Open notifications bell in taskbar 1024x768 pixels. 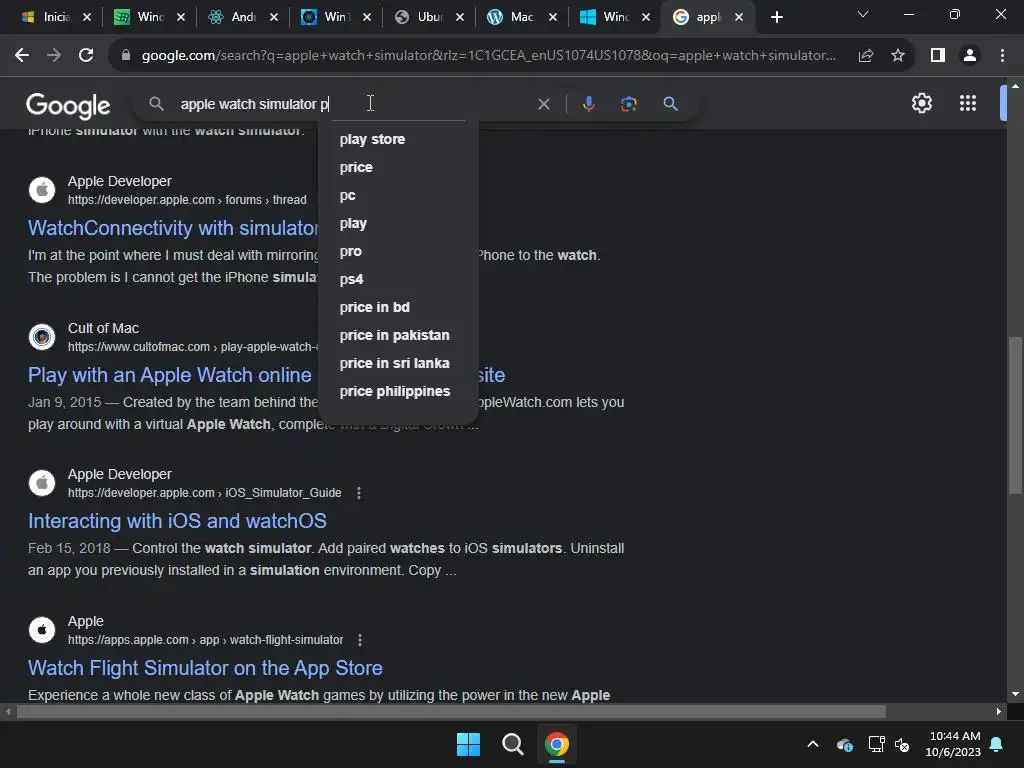tap(997, 744)
